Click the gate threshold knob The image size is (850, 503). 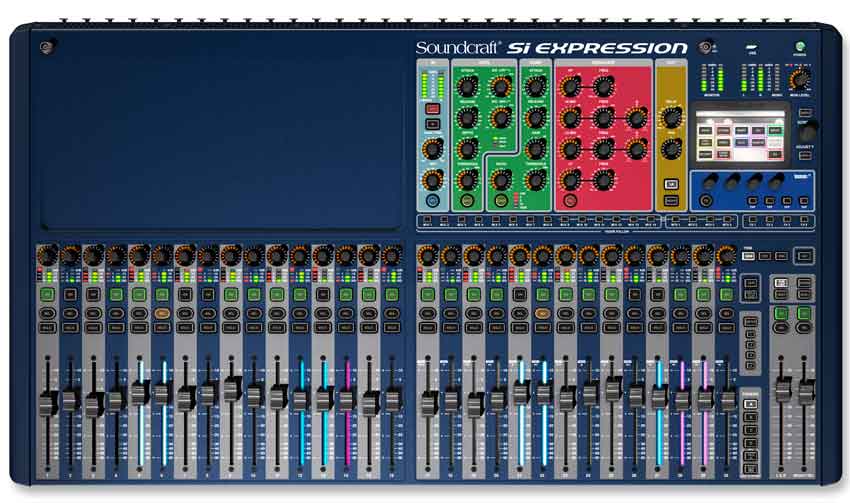[x=467, y=179]
